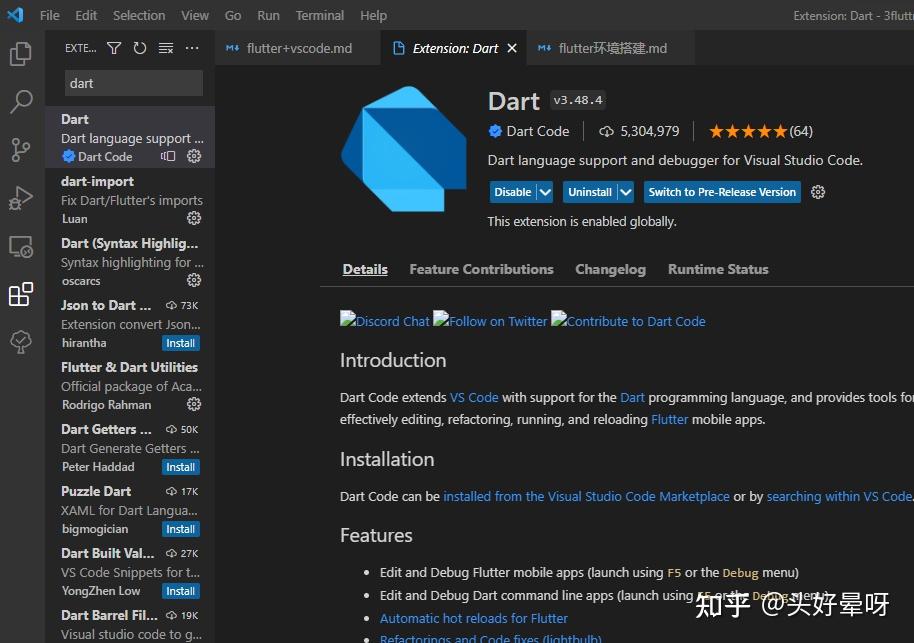Clear search results with the clear icon
Screen dimensions: 914x643
(x=166, y=47)
